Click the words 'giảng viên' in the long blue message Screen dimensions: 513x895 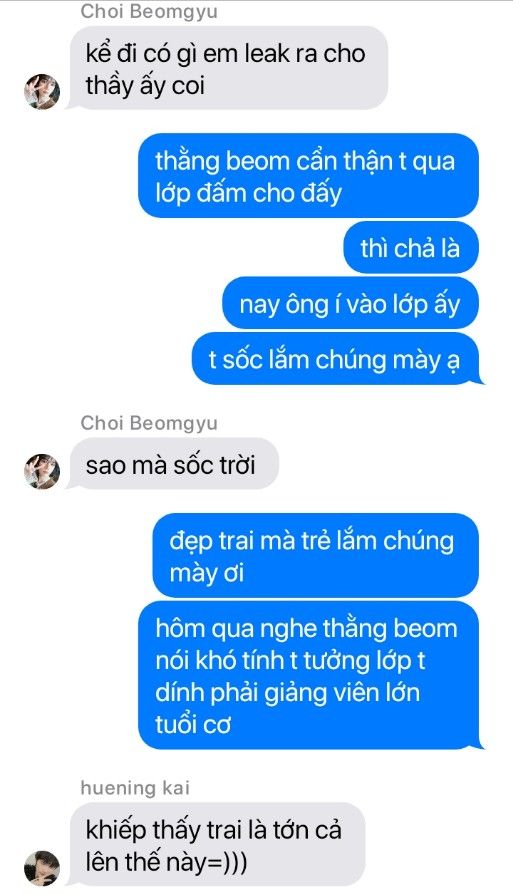316,692
